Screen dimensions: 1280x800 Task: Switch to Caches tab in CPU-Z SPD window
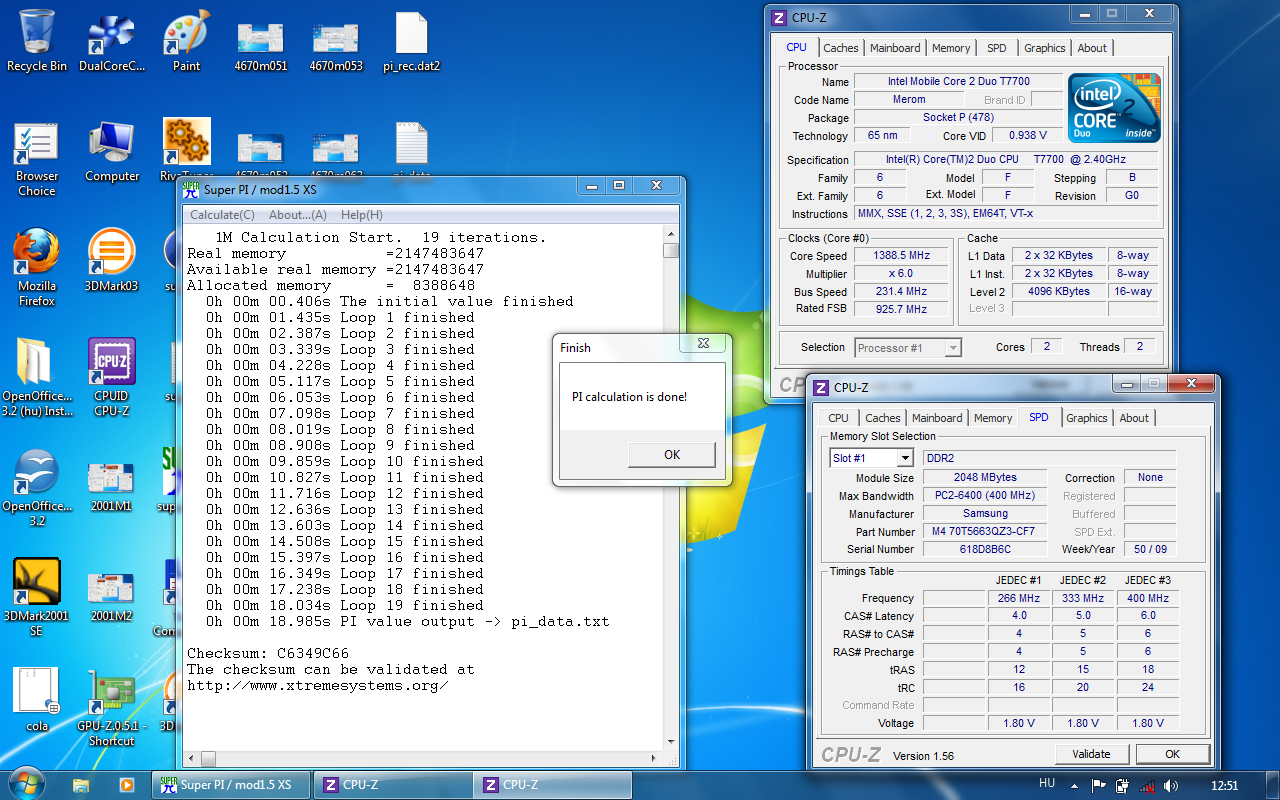coord(883,418)
